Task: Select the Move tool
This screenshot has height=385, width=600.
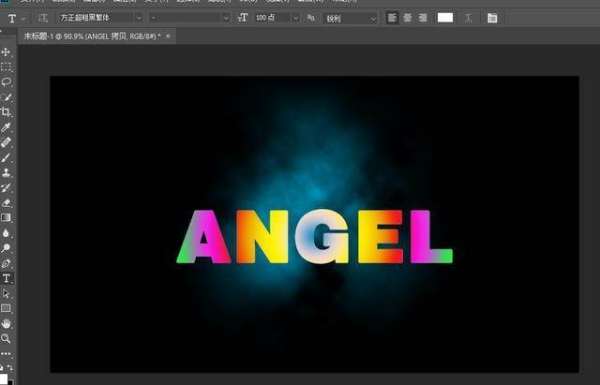Action: [6, 52]
